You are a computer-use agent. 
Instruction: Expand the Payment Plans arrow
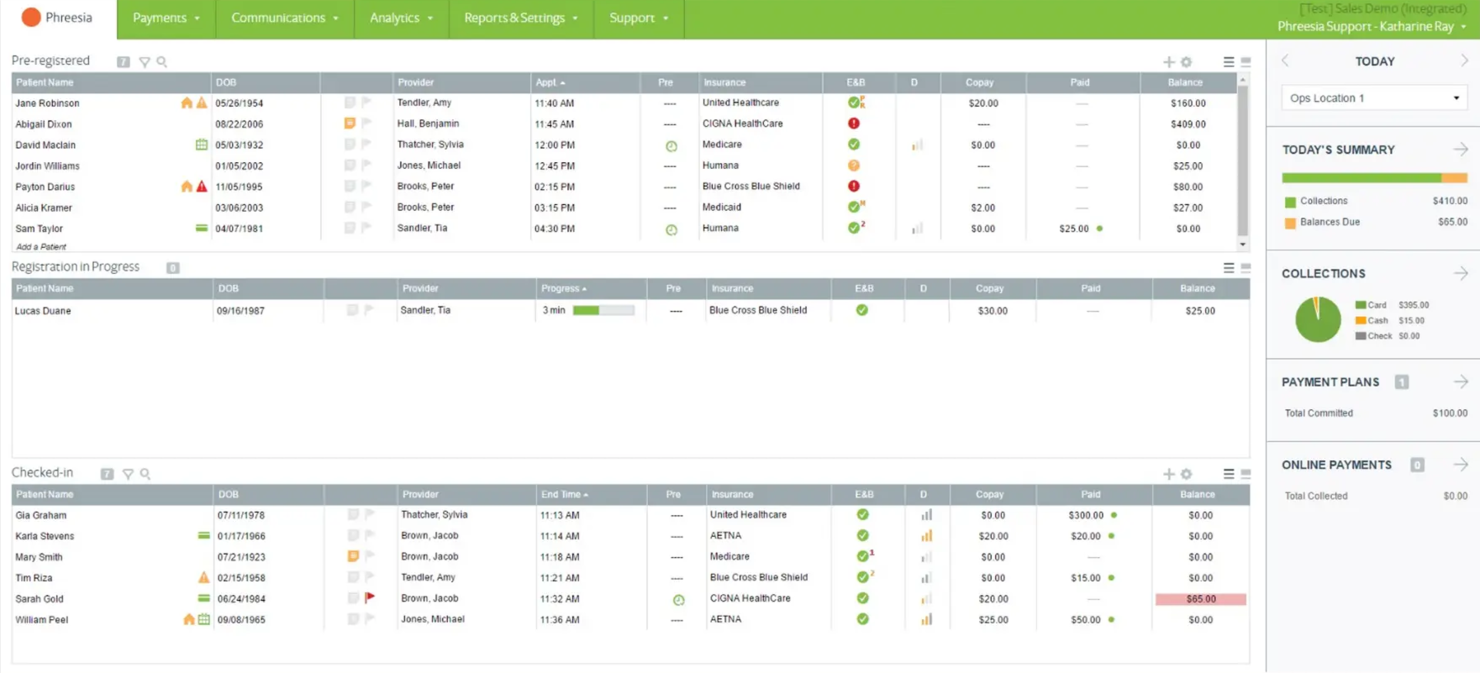1460,382
